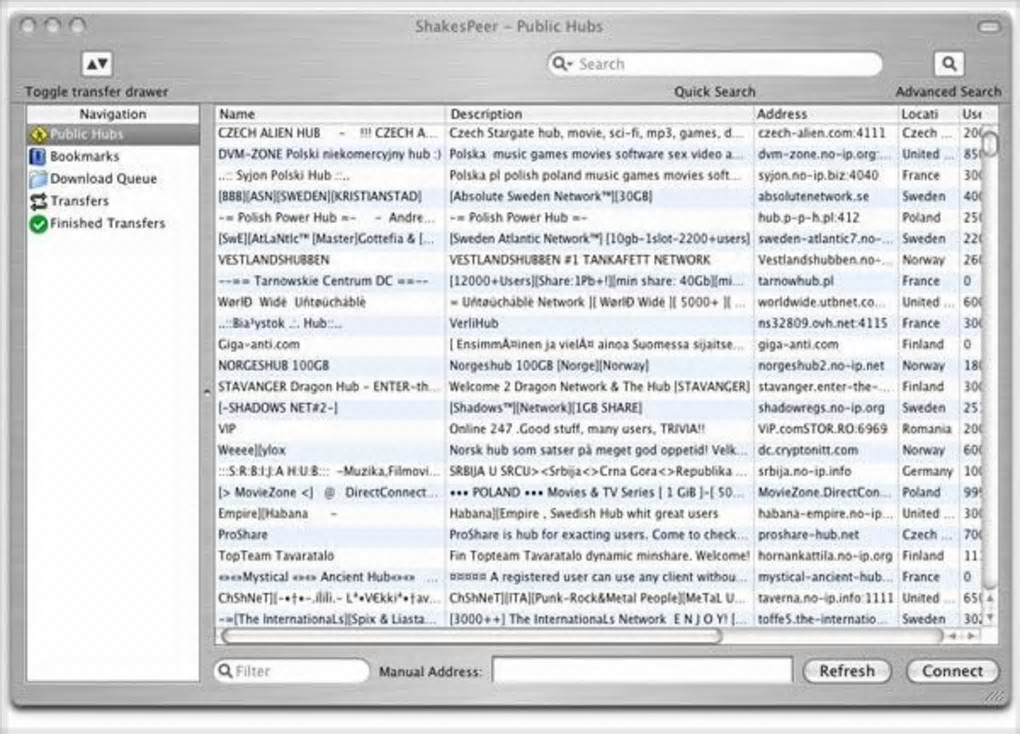
Task: Open the Quick Search magnifier dropdown
Action: coord(561,64)
